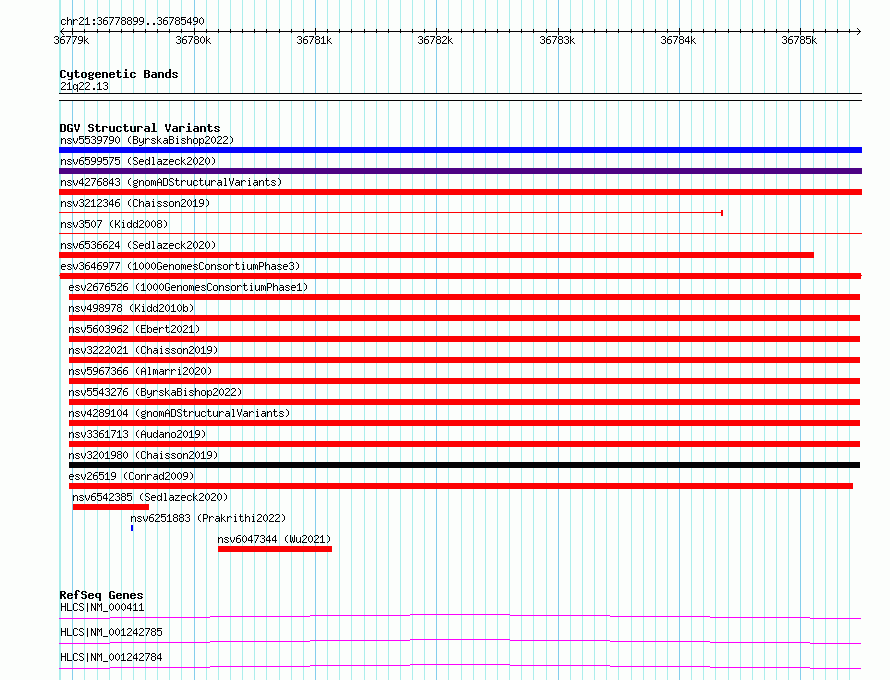Click the red bar under nsv6536624
The image size is (890, 680).
coord(436,255)
